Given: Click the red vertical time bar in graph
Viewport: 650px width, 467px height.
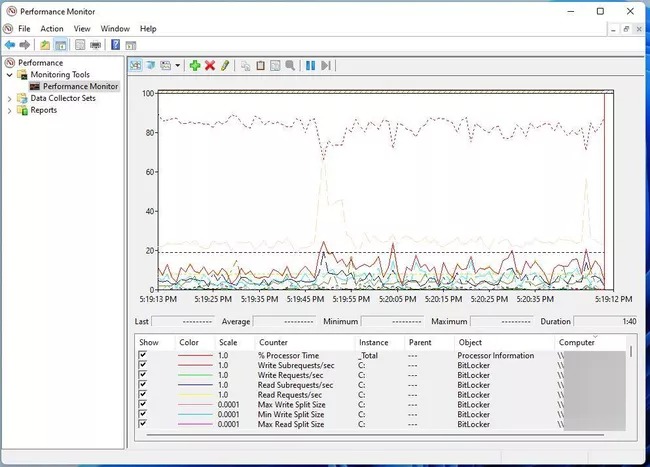Looking at the screenshot, I should click(604, 191).
